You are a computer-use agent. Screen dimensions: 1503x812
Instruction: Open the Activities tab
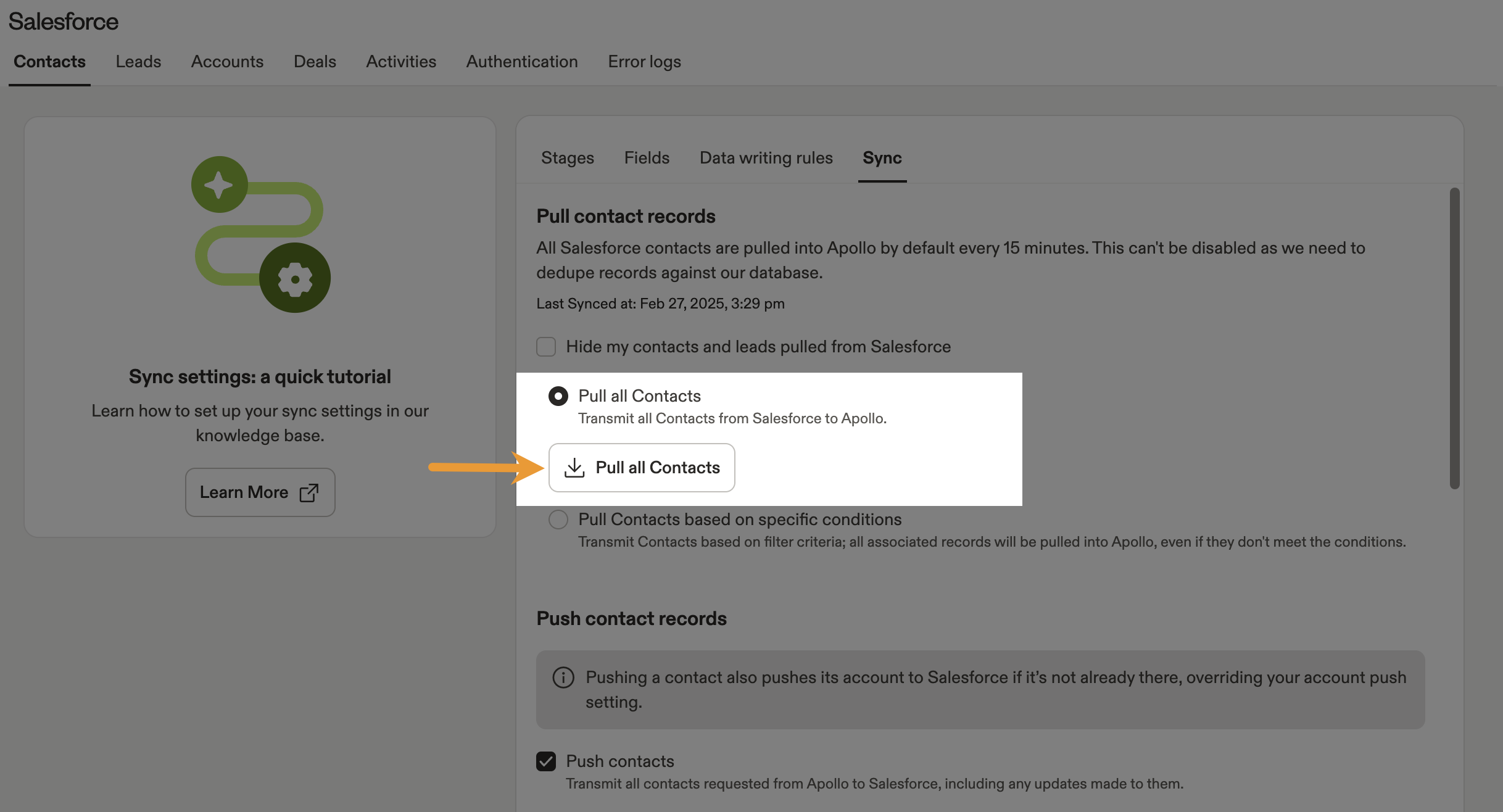(401, 62)
